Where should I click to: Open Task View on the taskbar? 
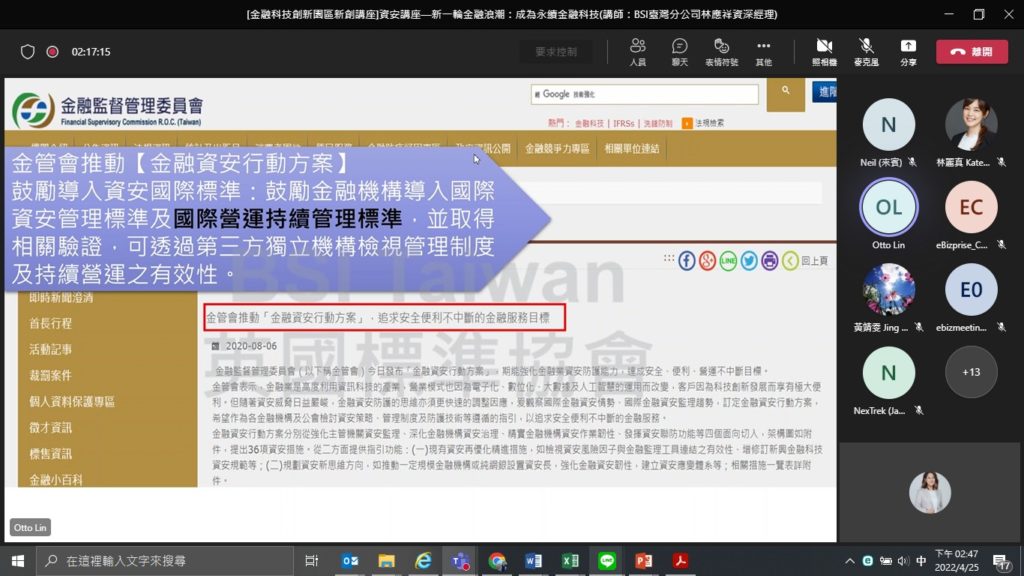pyautogui.click(x=312, y=561)
